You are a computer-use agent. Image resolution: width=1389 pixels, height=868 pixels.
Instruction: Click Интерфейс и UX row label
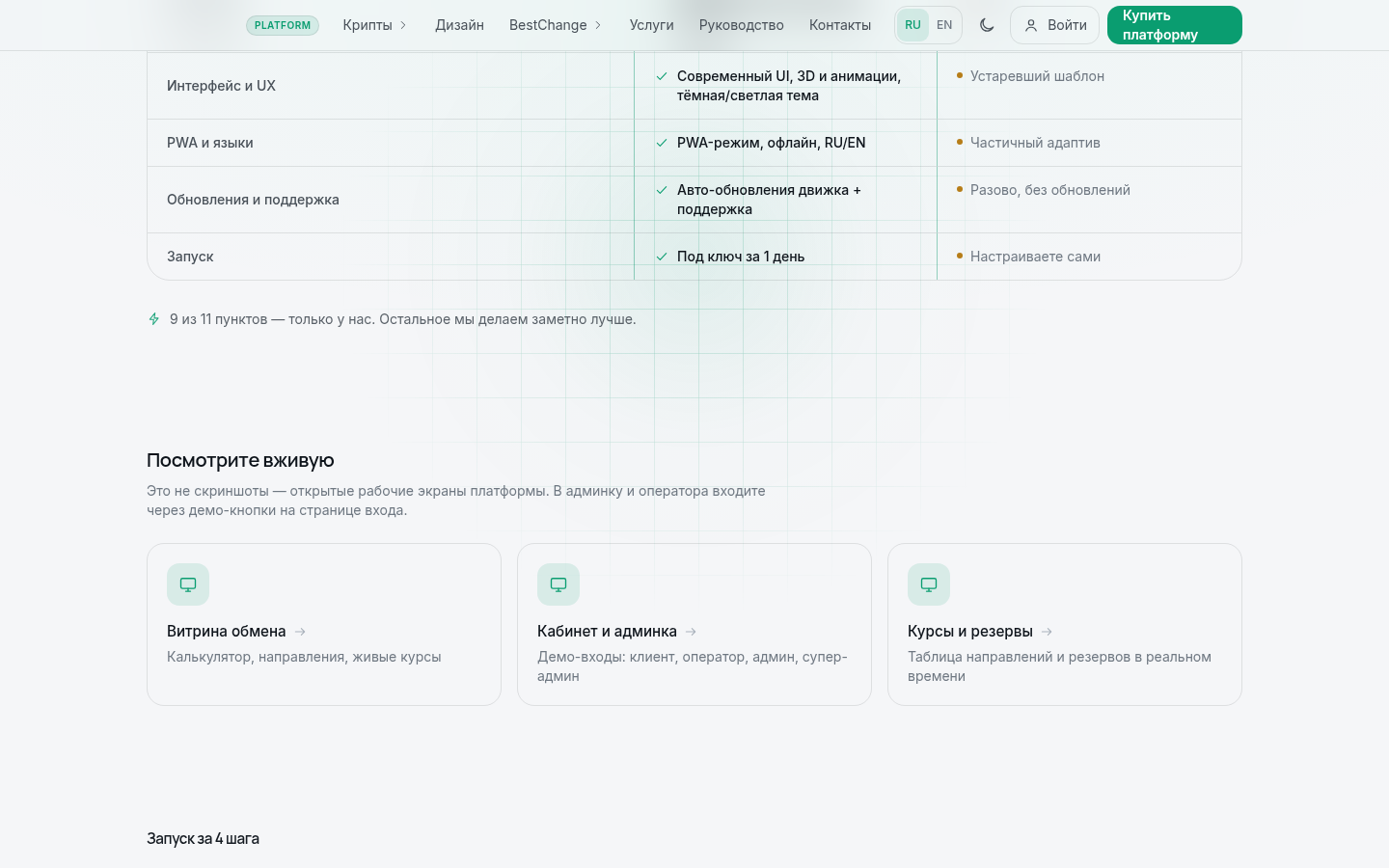[x=221, y=86]
